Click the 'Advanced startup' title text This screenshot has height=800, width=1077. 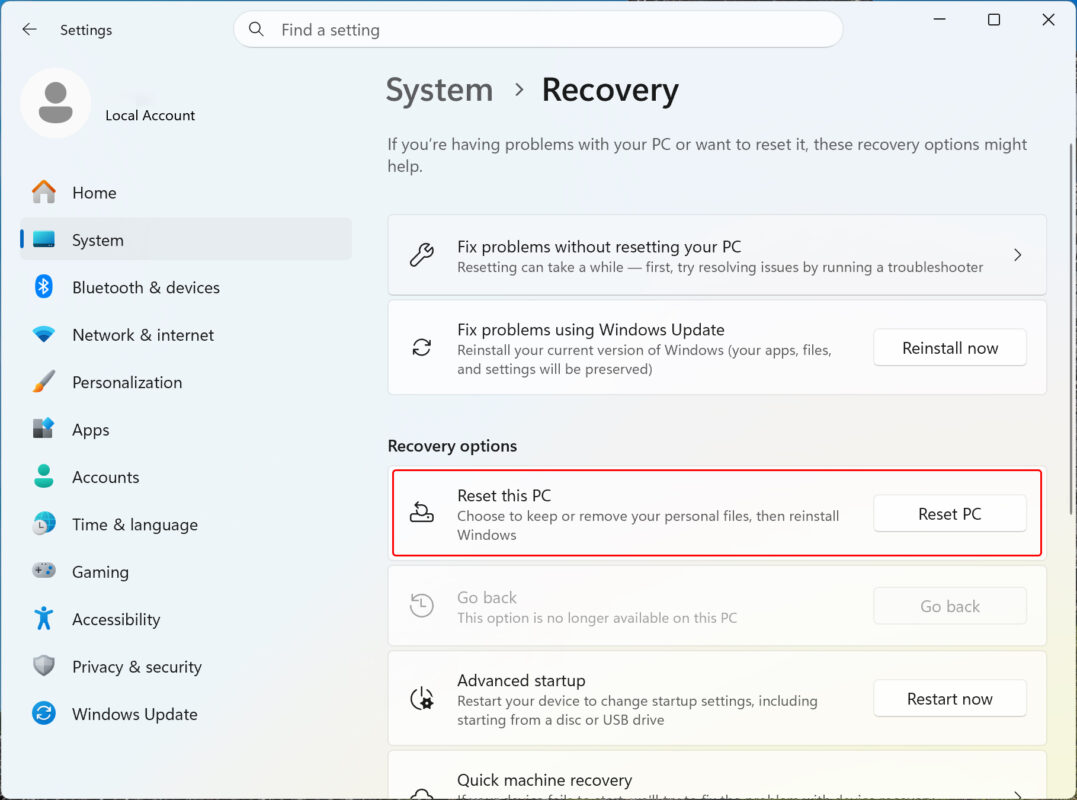[521, 681]
